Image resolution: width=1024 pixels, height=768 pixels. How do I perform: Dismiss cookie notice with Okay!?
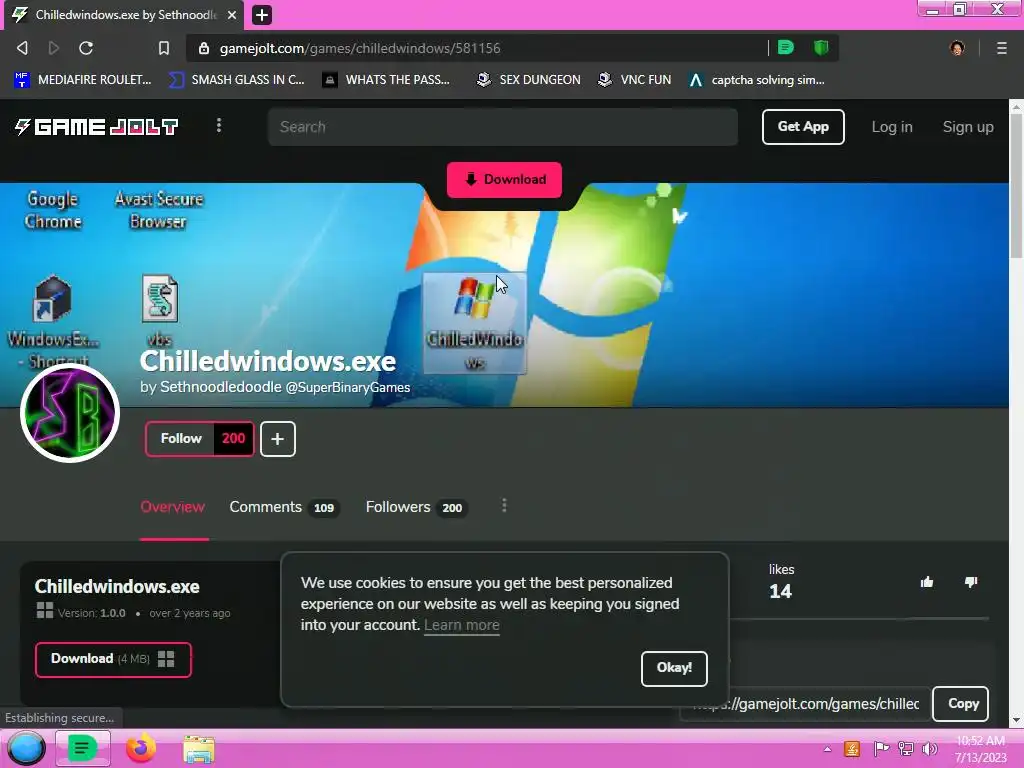(674, 668)
